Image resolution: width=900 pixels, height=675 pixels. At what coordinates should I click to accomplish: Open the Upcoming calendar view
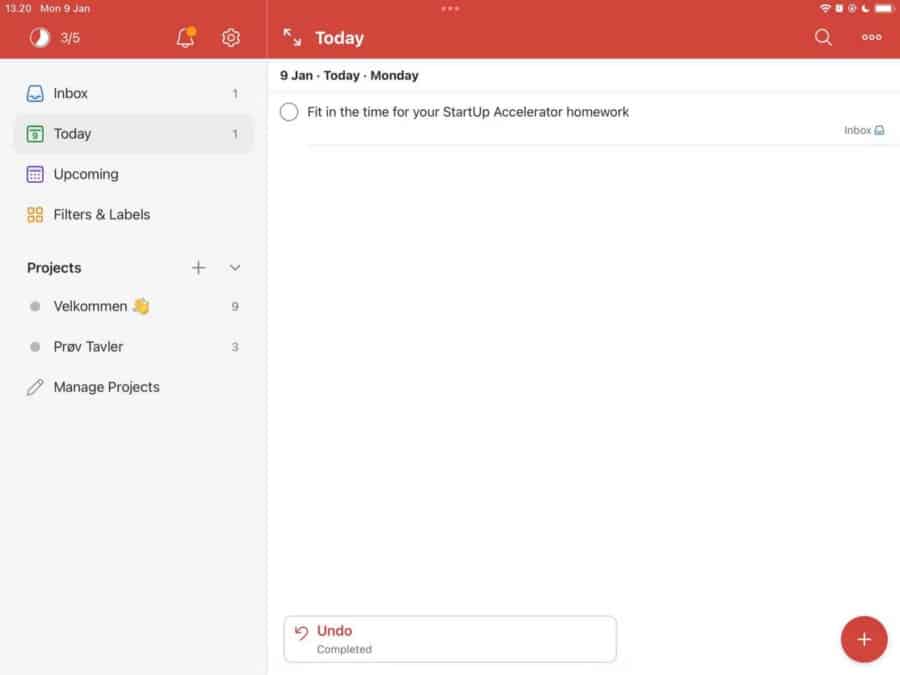84,174
